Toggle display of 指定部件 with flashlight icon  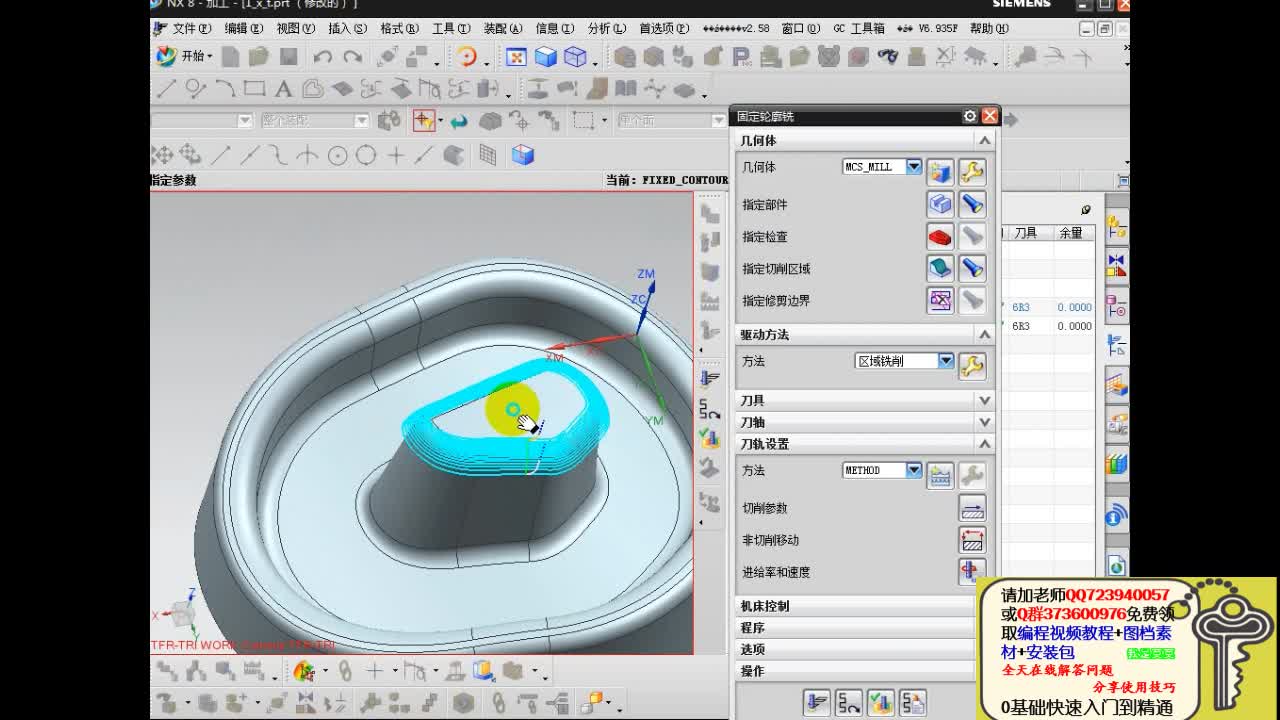973,204
